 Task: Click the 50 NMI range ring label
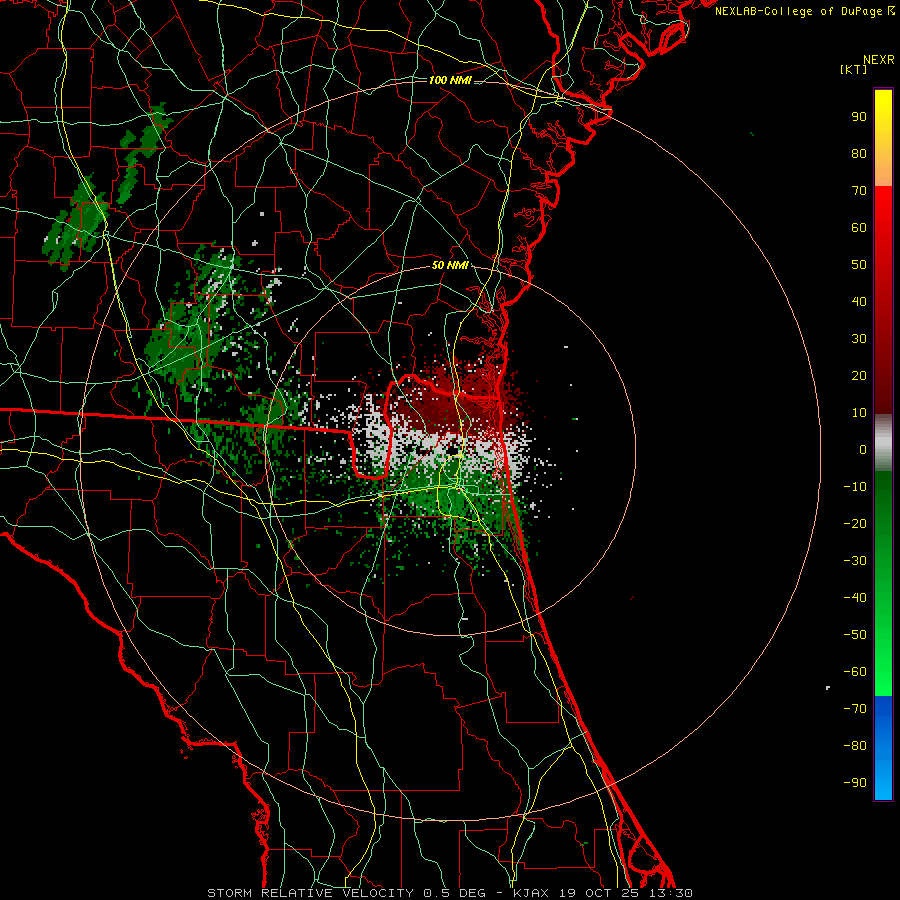click(450, 265)
